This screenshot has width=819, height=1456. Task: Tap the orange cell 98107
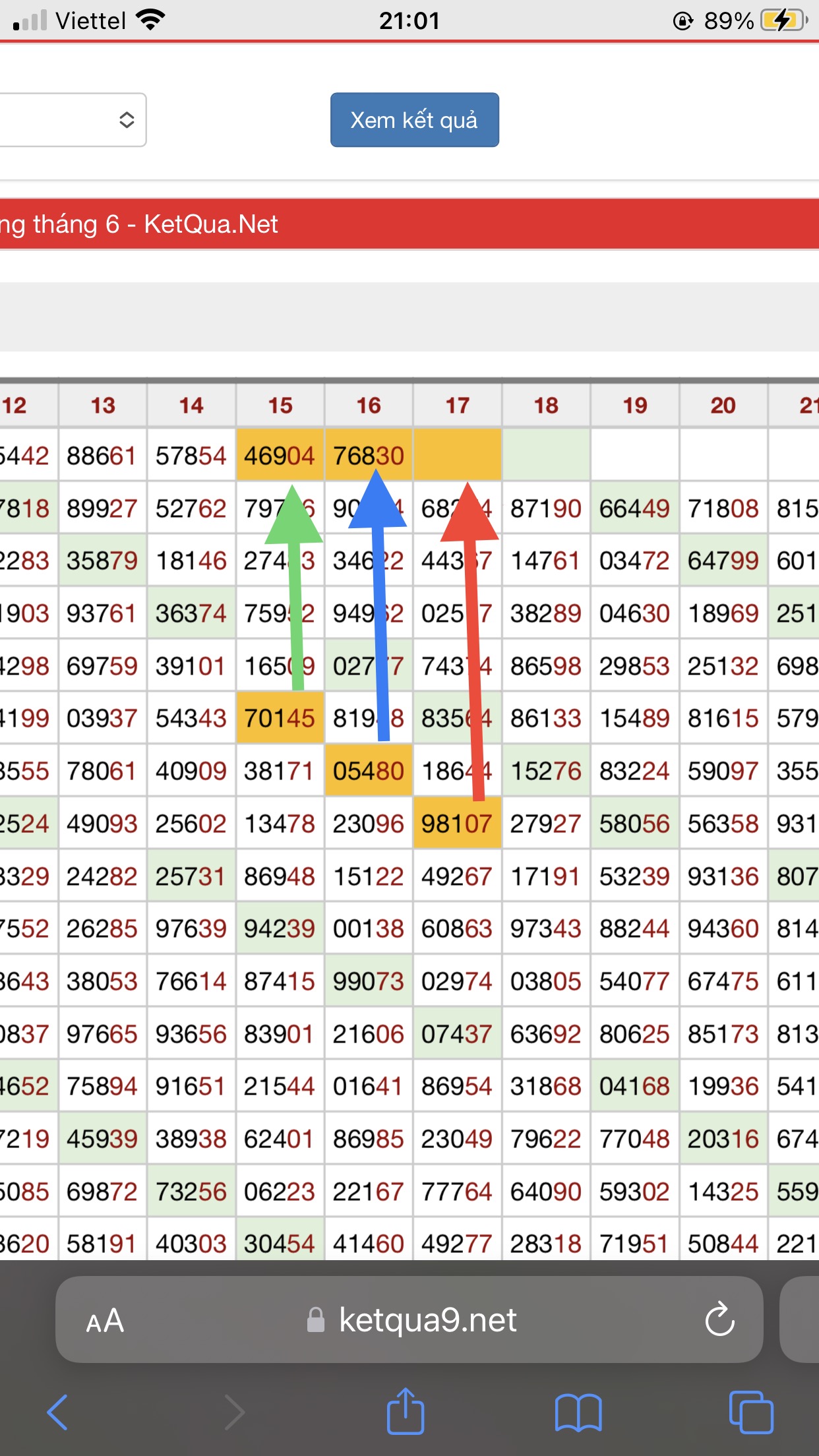pyautogui.click(x=457, y=824)
